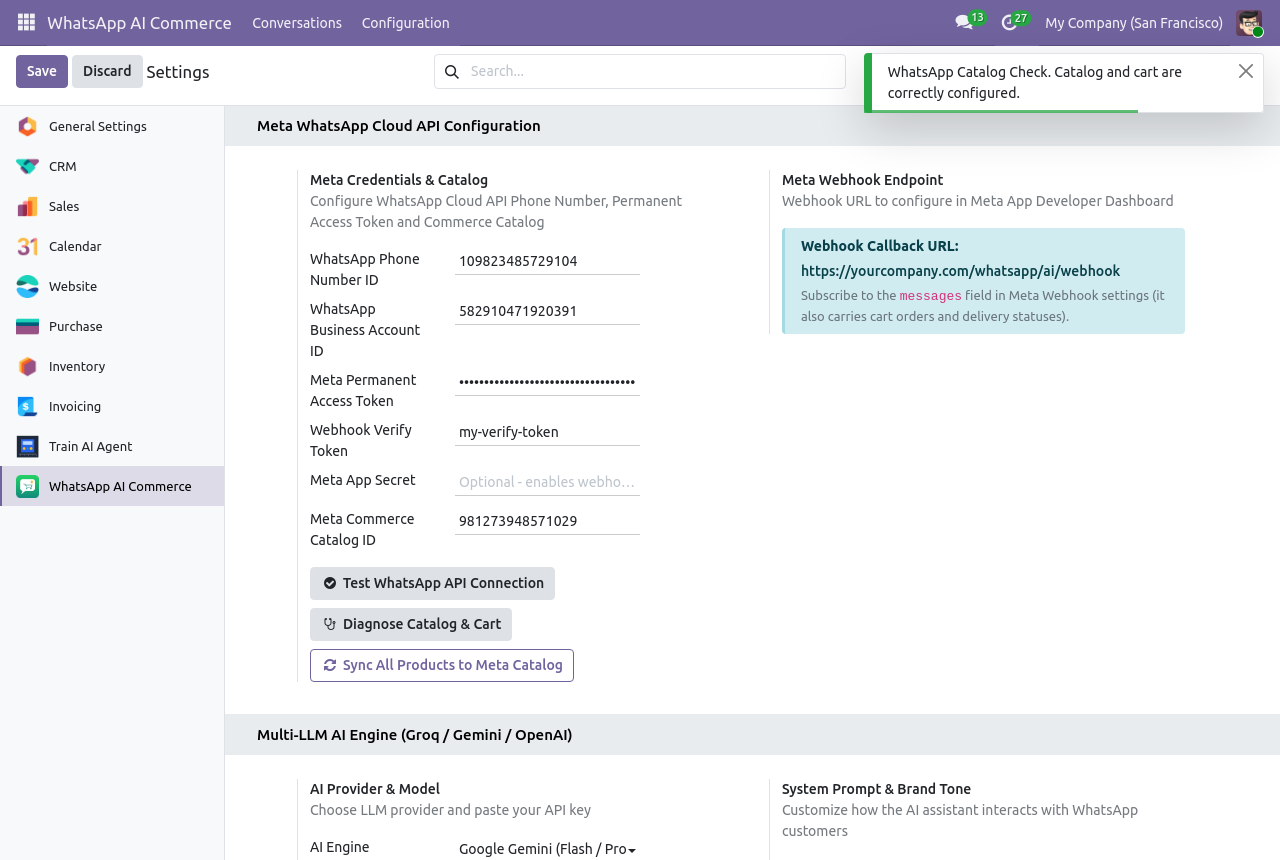Open the user avatar menu

click(x=1249, y=23)
